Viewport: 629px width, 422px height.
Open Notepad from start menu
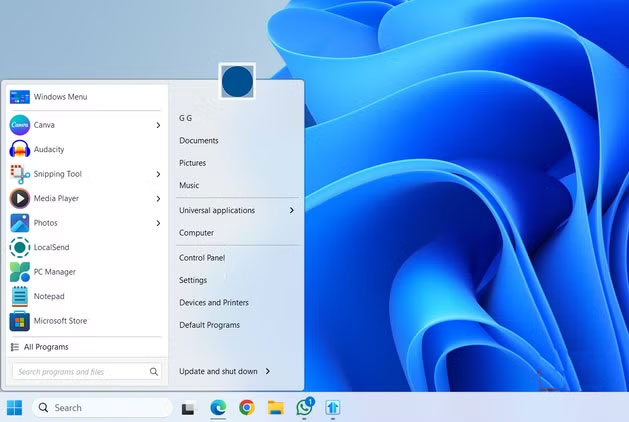click(48, 296)
